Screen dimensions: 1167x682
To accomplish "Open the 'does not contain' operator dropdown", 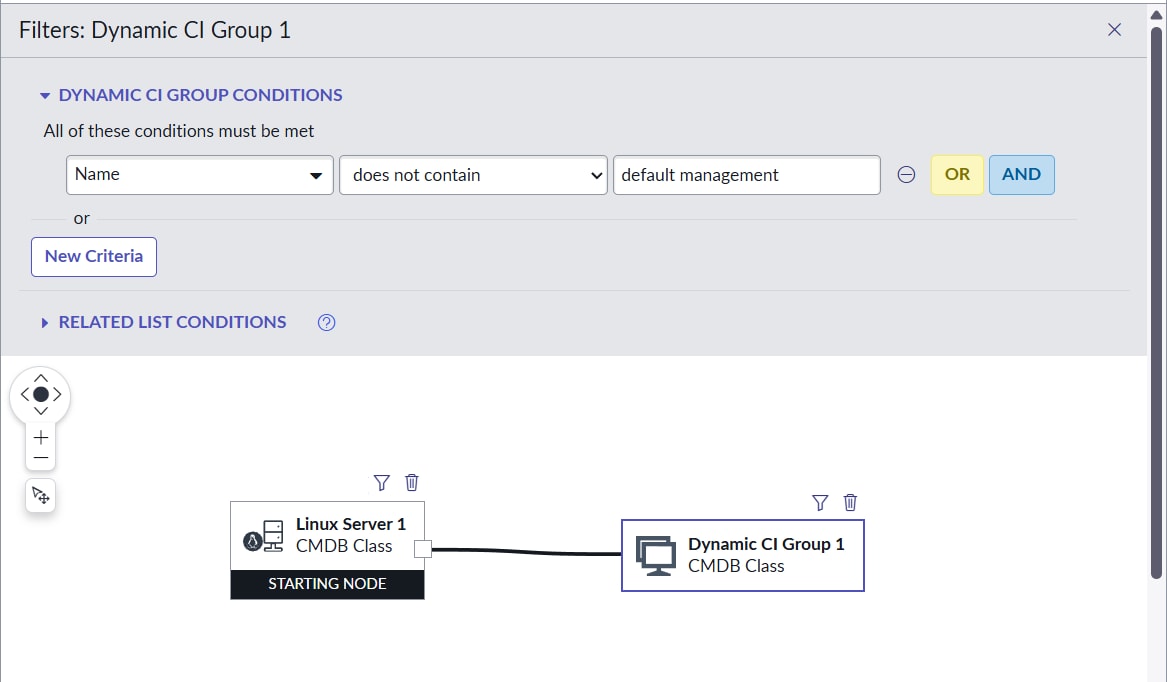I will 473,175.
